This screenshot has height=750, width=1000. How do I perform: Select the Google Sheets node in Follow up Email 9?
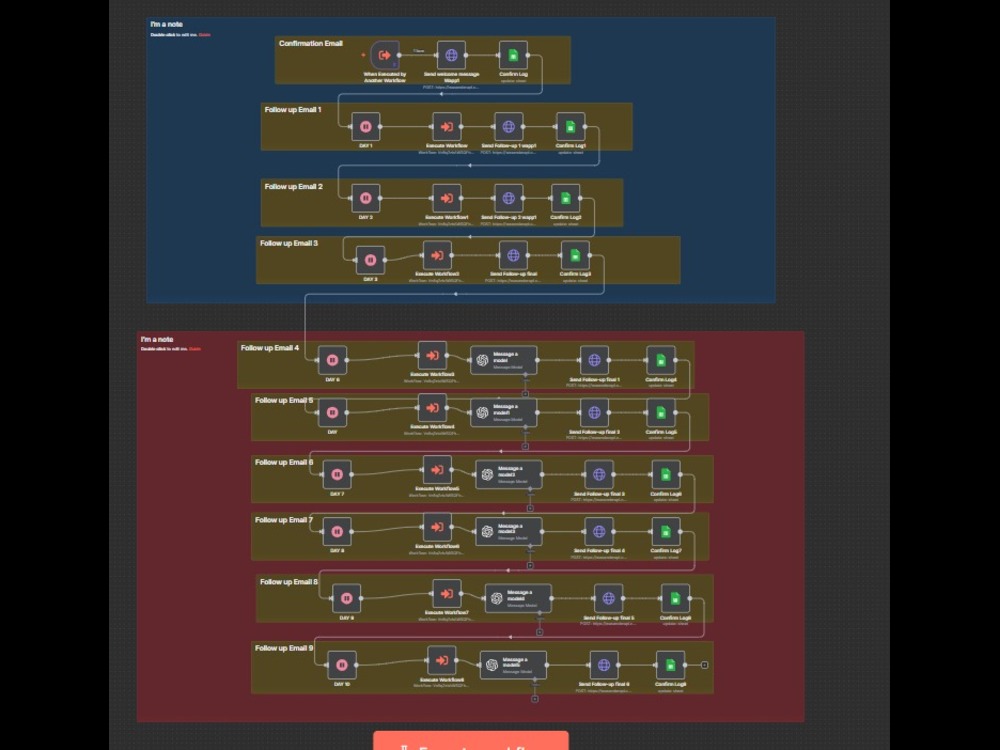pyautogui.click(x=670, y=665)
